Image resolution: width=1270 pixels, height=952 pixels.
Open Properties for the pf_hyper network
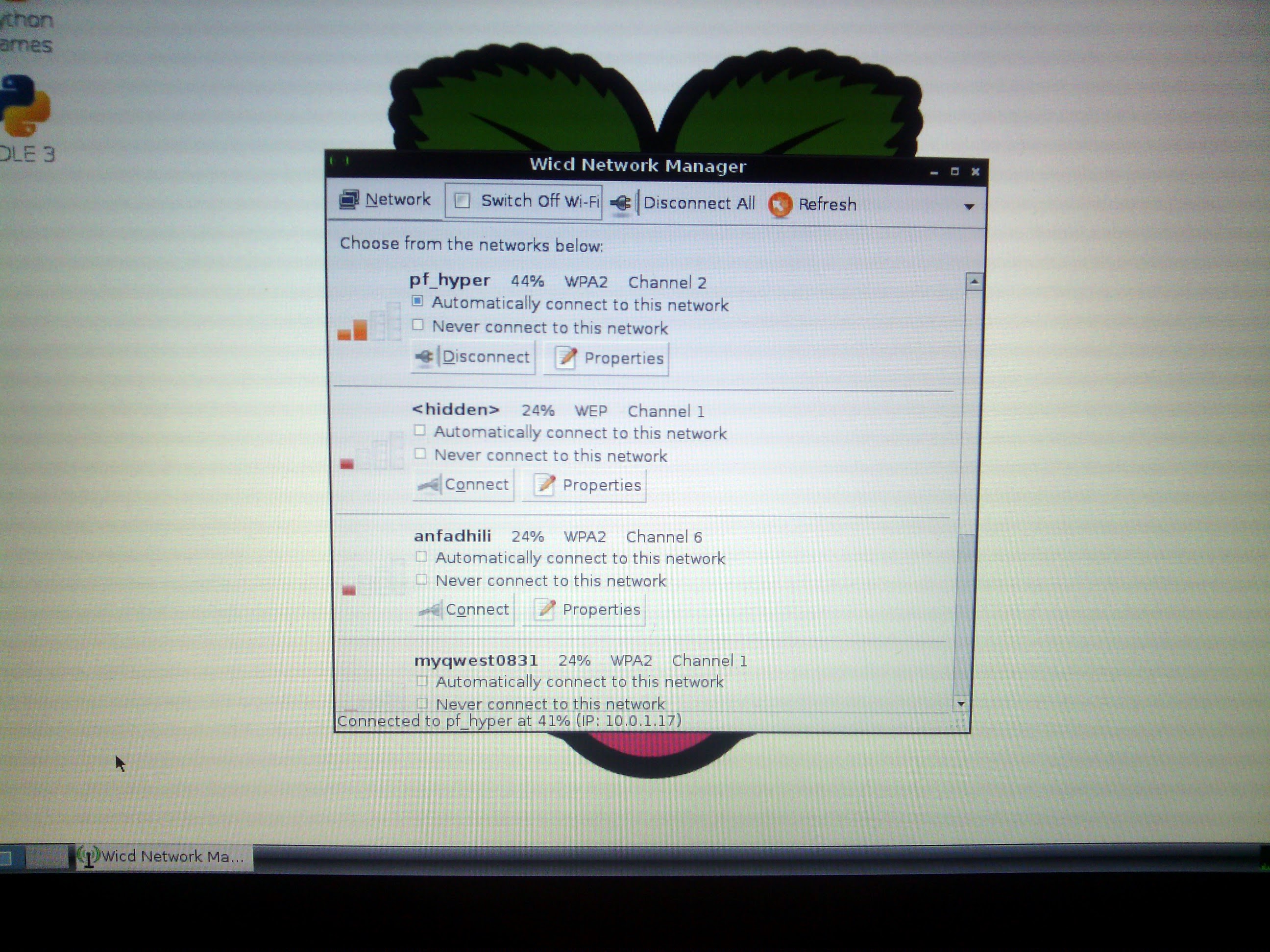click(x=606, y=358)
